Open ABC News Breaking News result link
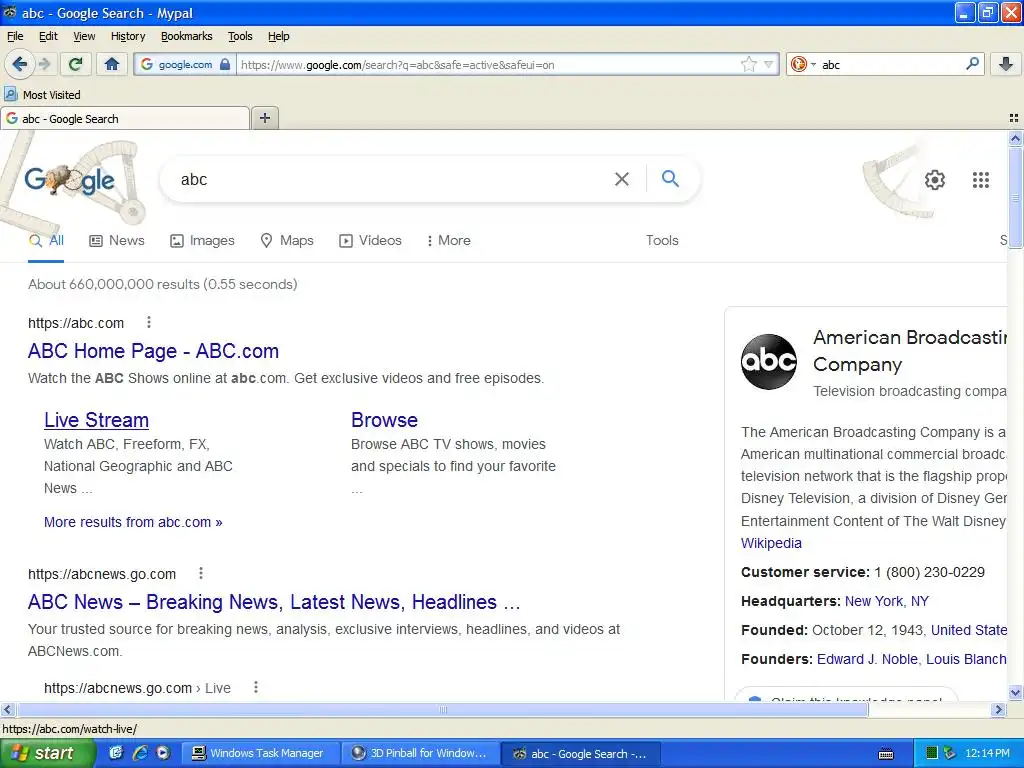The width and height of the screenshot is (1024, 768). click(274, 601)
